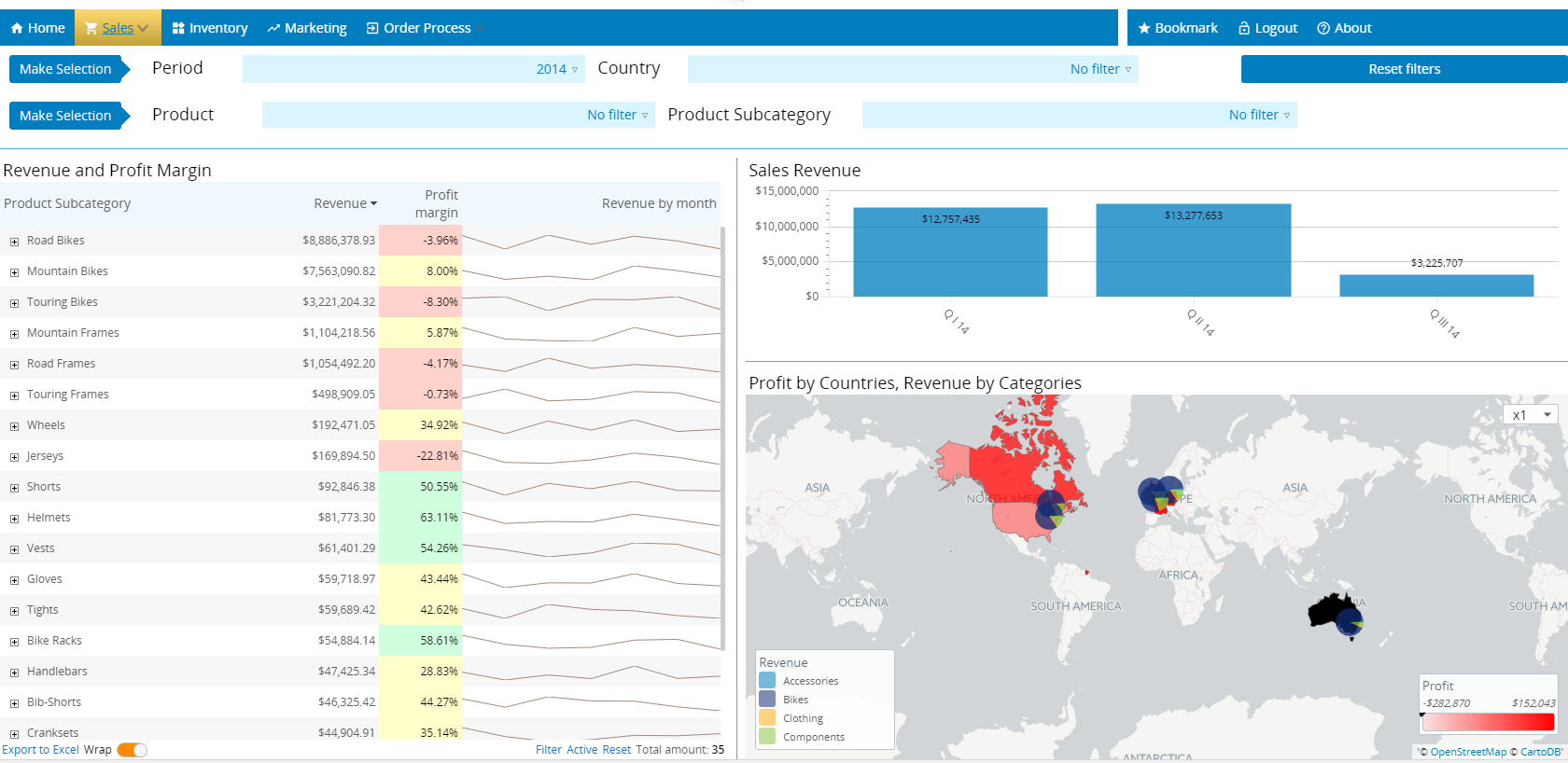The image size is (1568, 763).
Task: Open the Marketing section
Action: point(307,28)
